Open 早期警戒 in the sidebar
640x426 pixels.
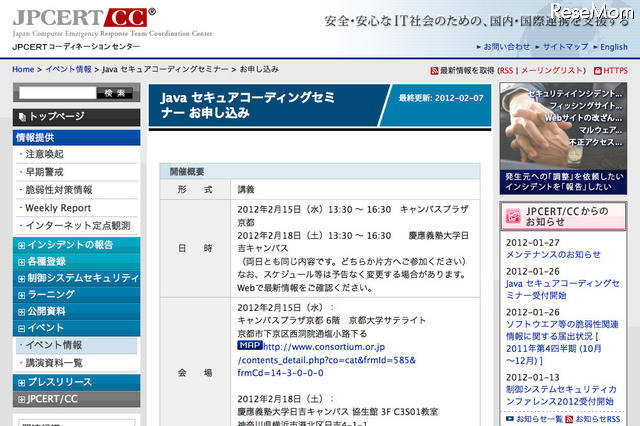coord(44,172)
